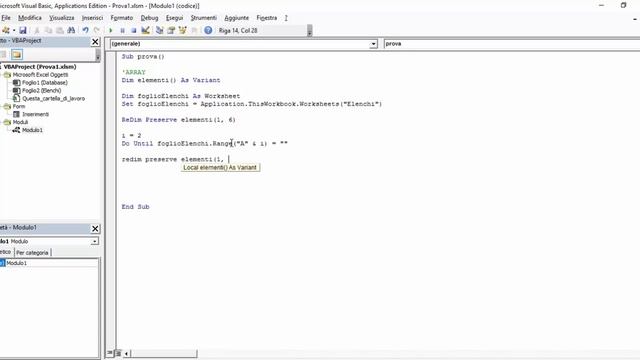The width and height of the screenshot is (640, 360).
Task: Open the Debug menu
Action: pyautogui.click(x=149, y=18)
